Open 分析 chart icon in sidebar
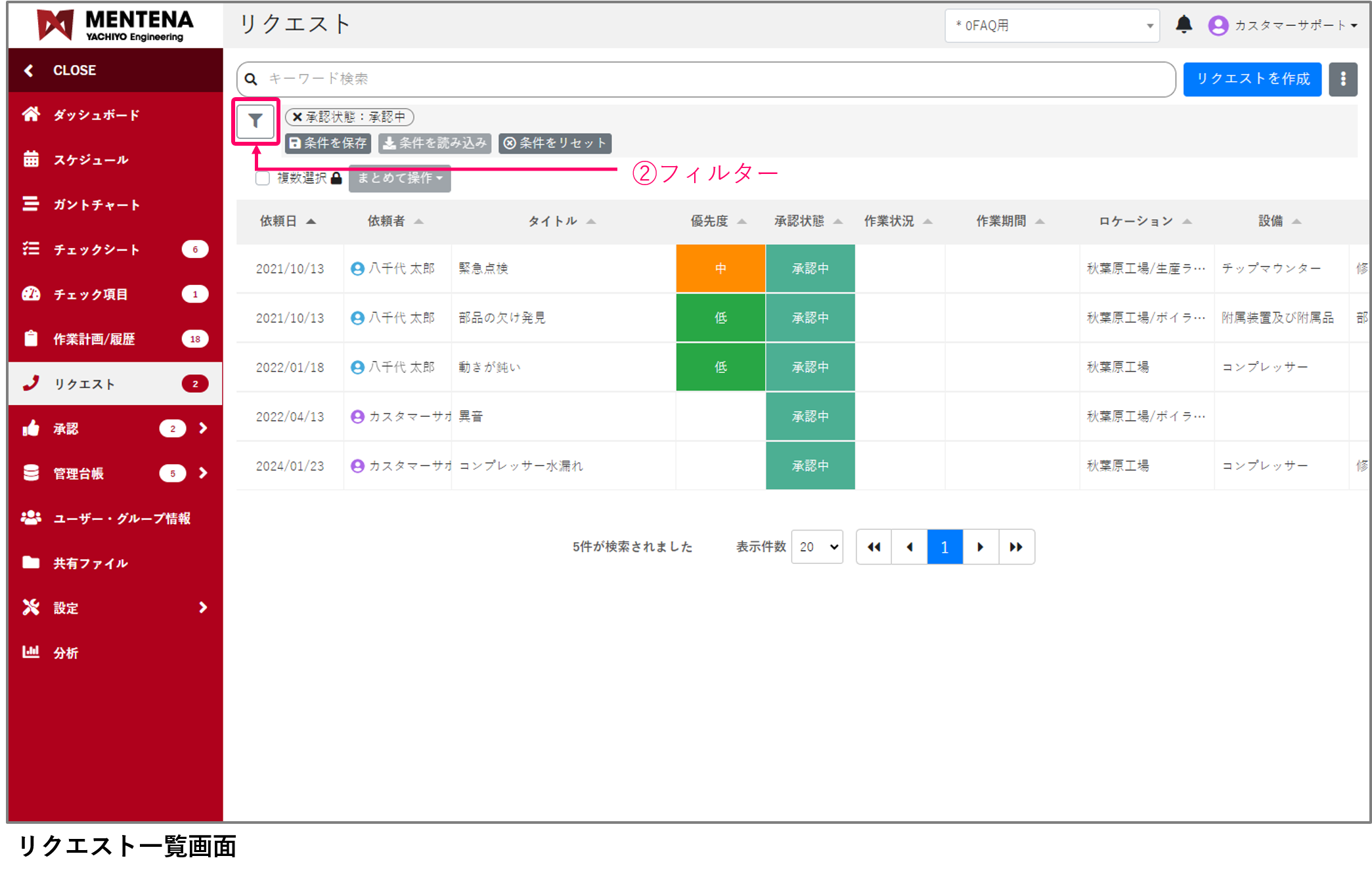Screen dimensions: 1372x877 coord(31,652)
